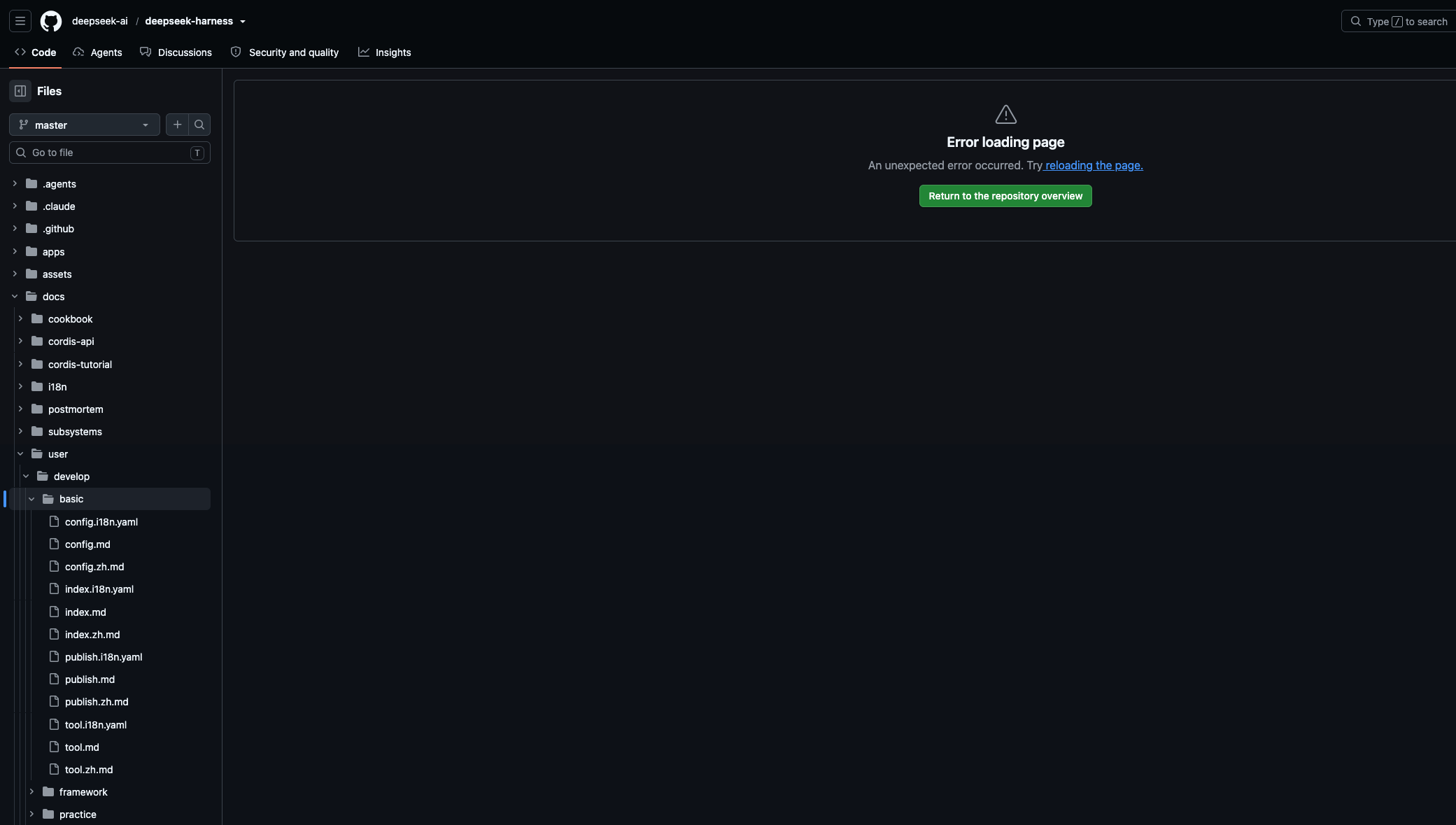Search this repository with the magnifier icon
This screenshot has height=825, width=1456.
199,125
